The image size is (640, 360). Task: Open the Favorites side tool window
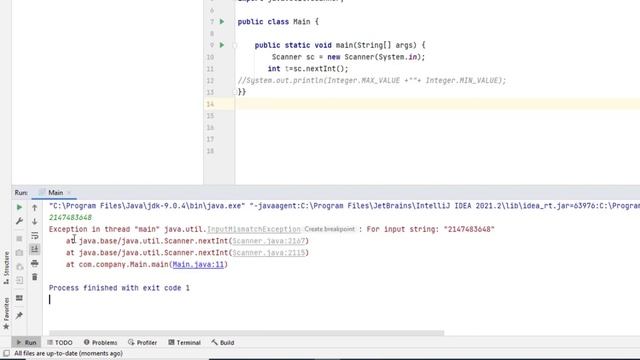point(6,313)
